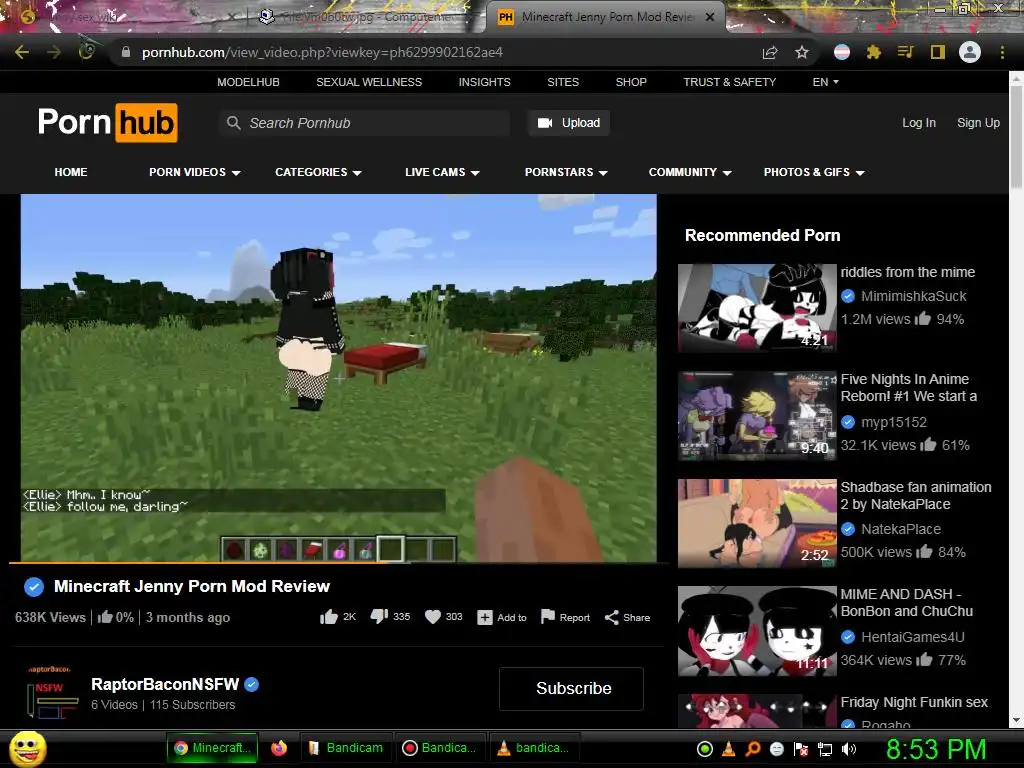
Task: Click the network tray icon
Action: pyautogui.click(x=825, y=749)
